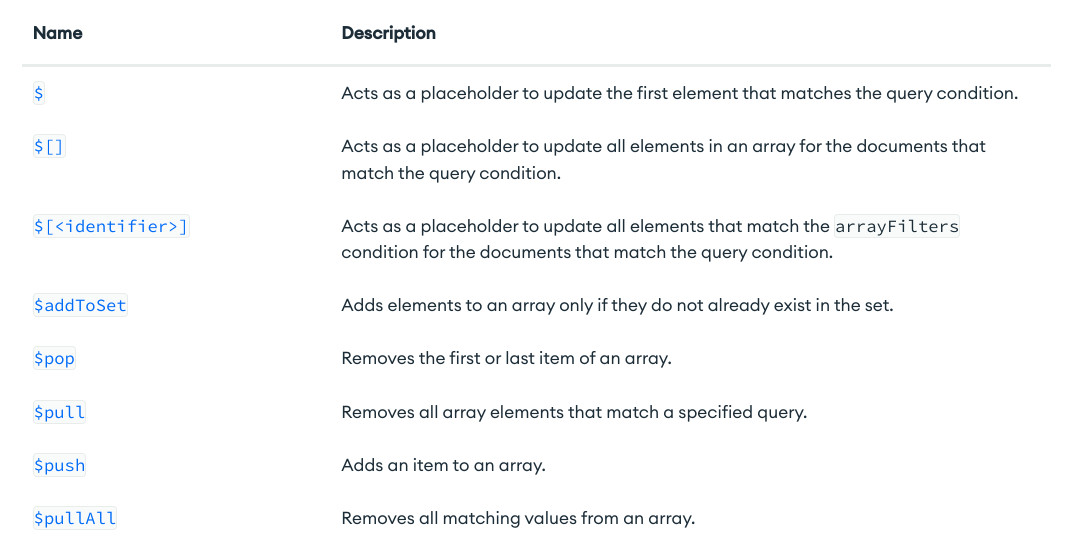Image resolution: width=1074 pixels, height=553 pixels.
Task: Open the $[<identifier>] filtered positional link
Action: tap(111, 226)
